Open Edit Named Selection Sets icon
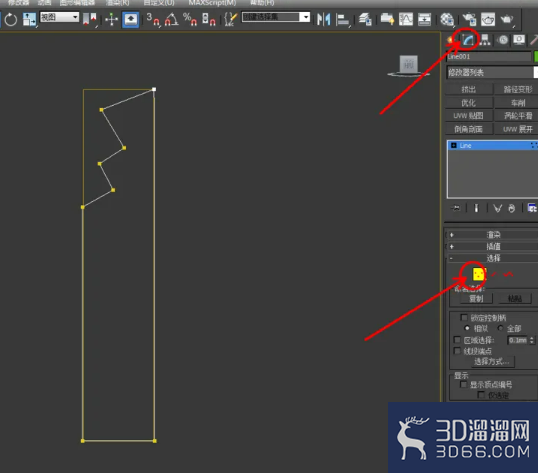The width and height of the screenshot is (538, 473). pos(230,19)
